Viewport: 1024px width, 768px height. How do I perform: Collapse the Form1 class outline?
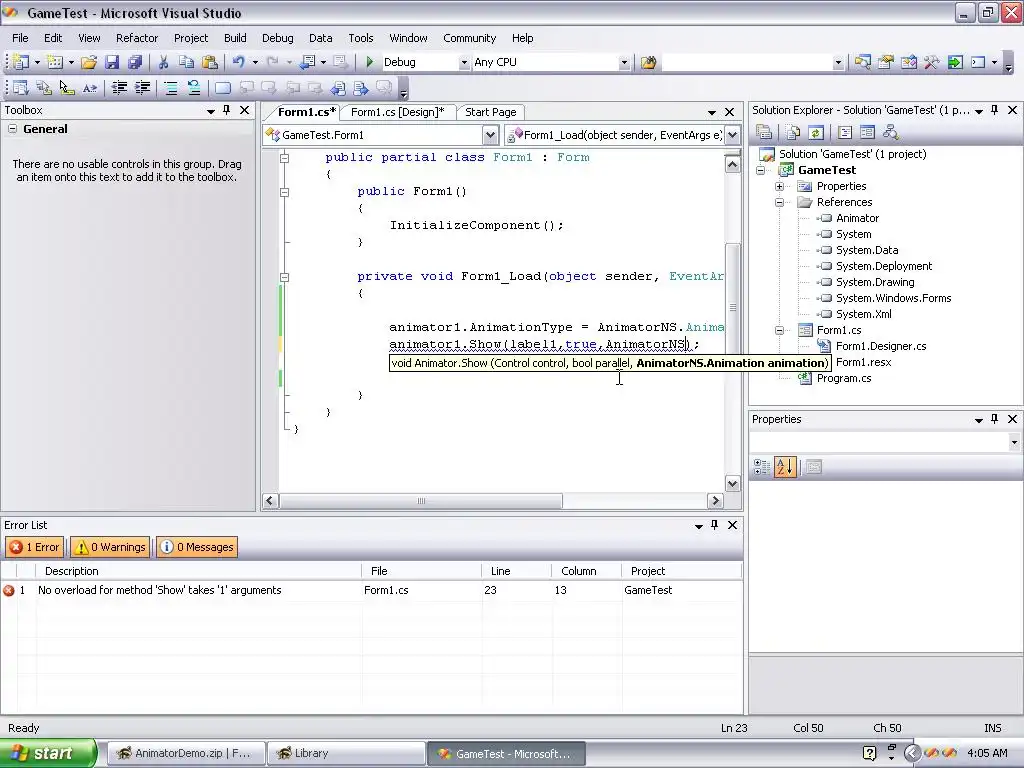pyautogui.click(x=285, y=158)
